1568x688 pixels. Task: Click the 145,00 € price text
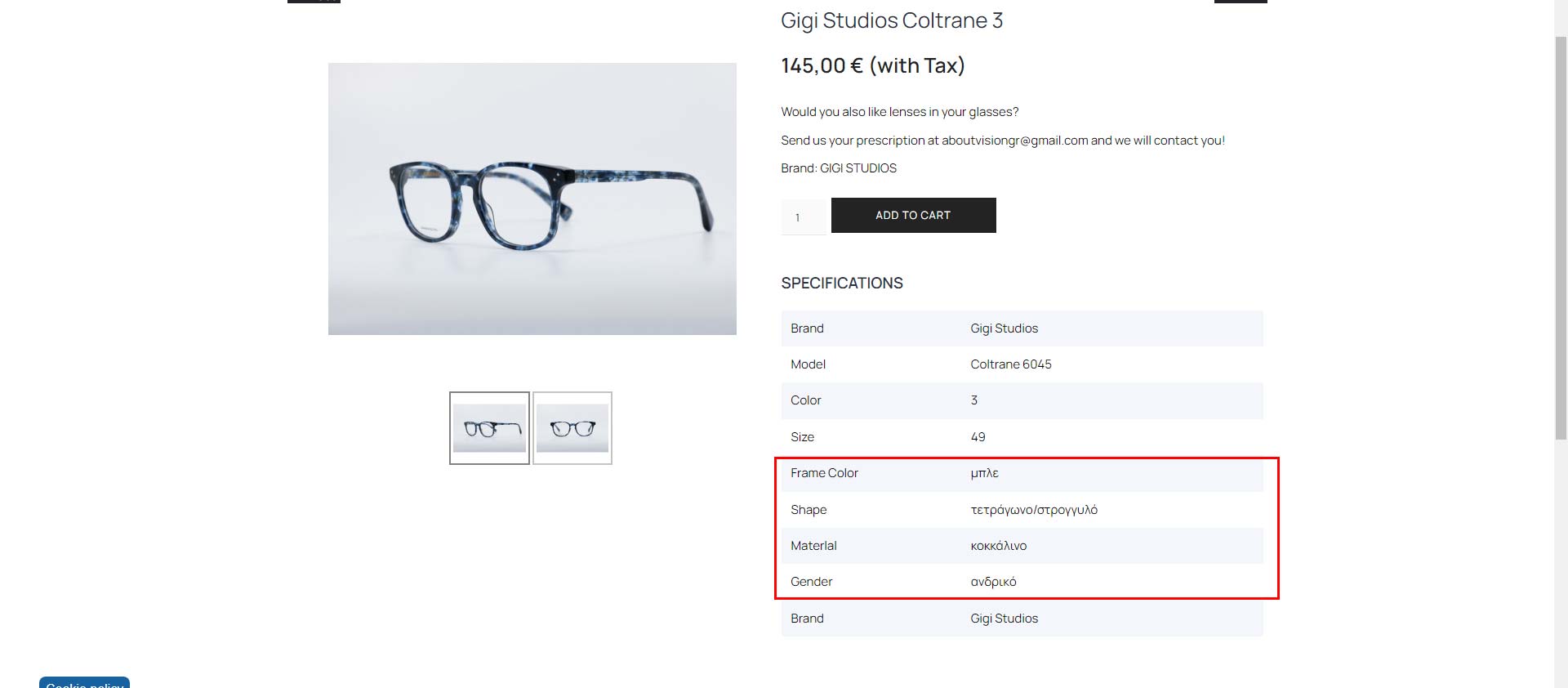pos(822,65)
